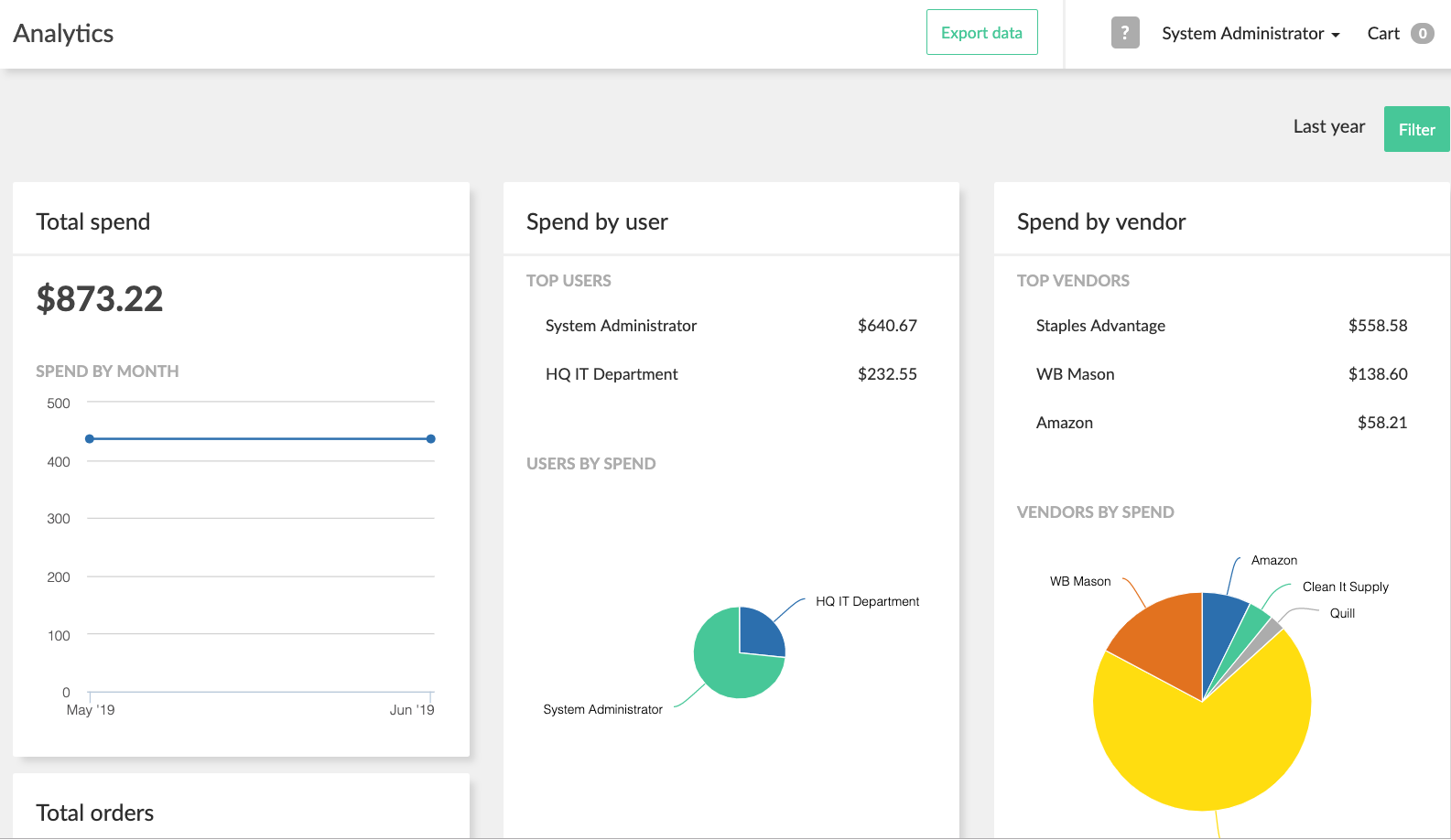Image resolution: width=1451 pixels, height=840 pixels.
Task: Click the SPEND BY MONTH section label
Action: 107,372
